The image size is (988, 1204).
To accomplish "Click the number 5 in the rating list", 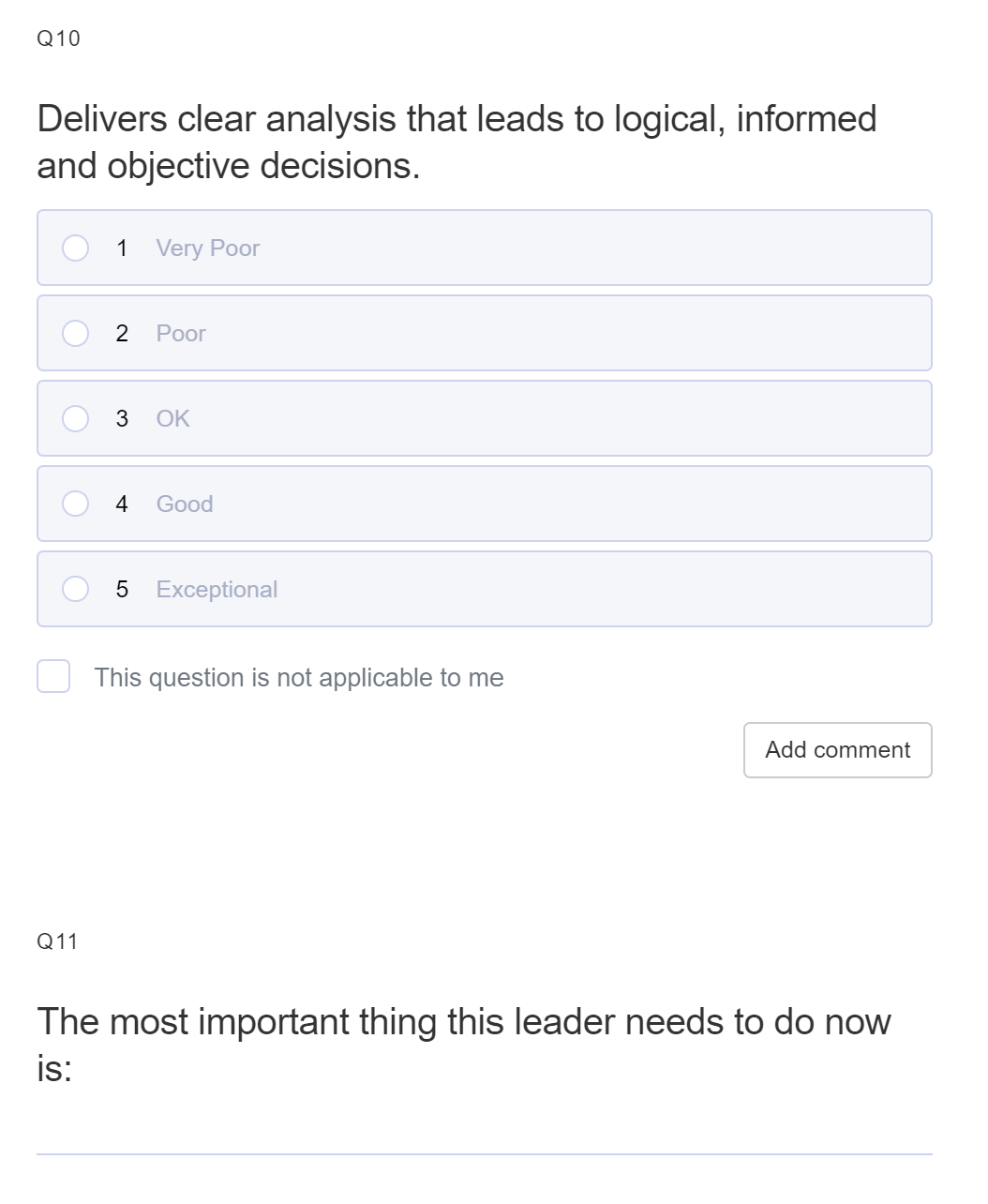I will (x=122, y=589).
